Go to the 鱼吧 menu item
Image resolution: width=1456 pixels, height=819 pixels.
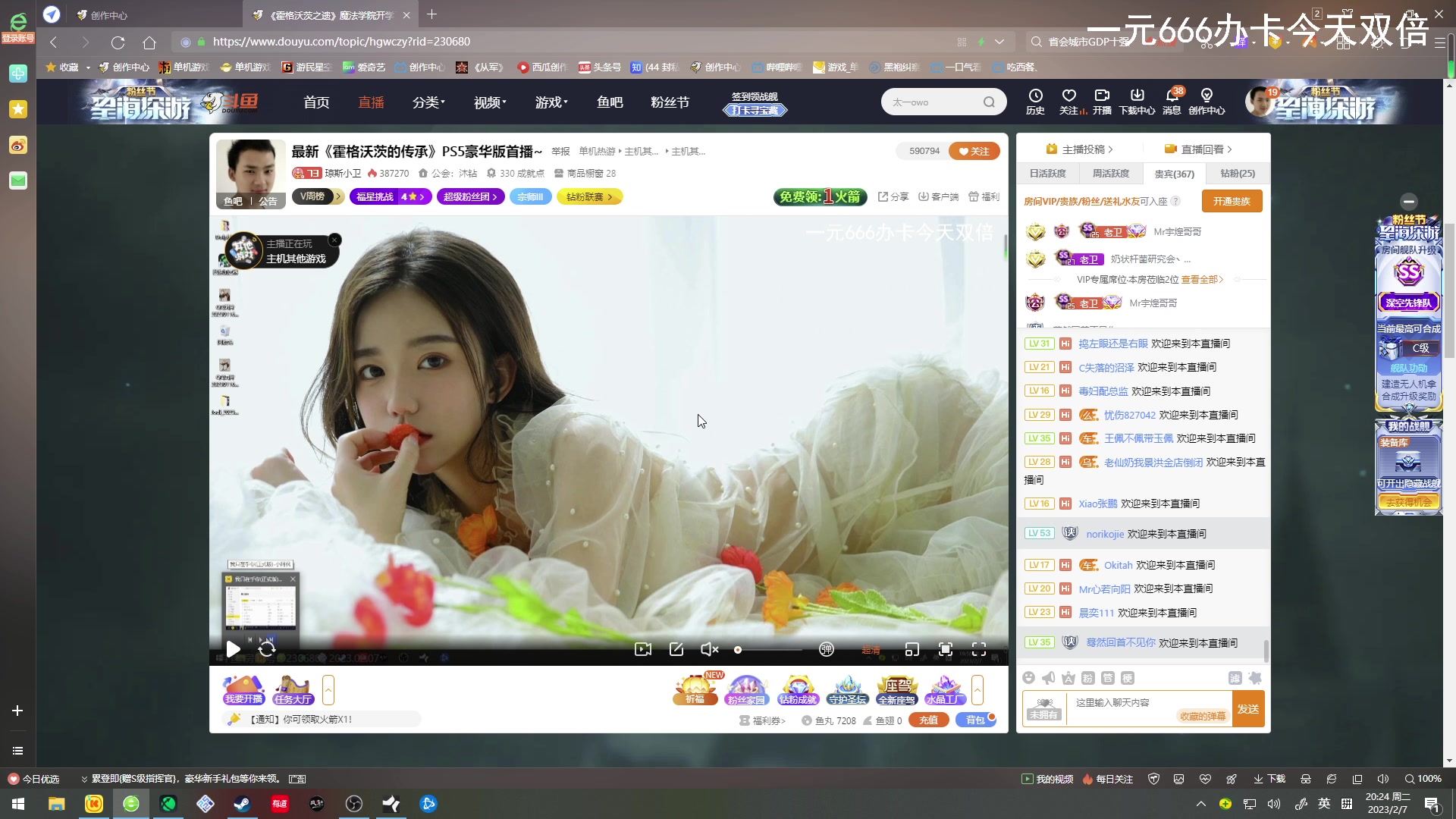point(609,102)
